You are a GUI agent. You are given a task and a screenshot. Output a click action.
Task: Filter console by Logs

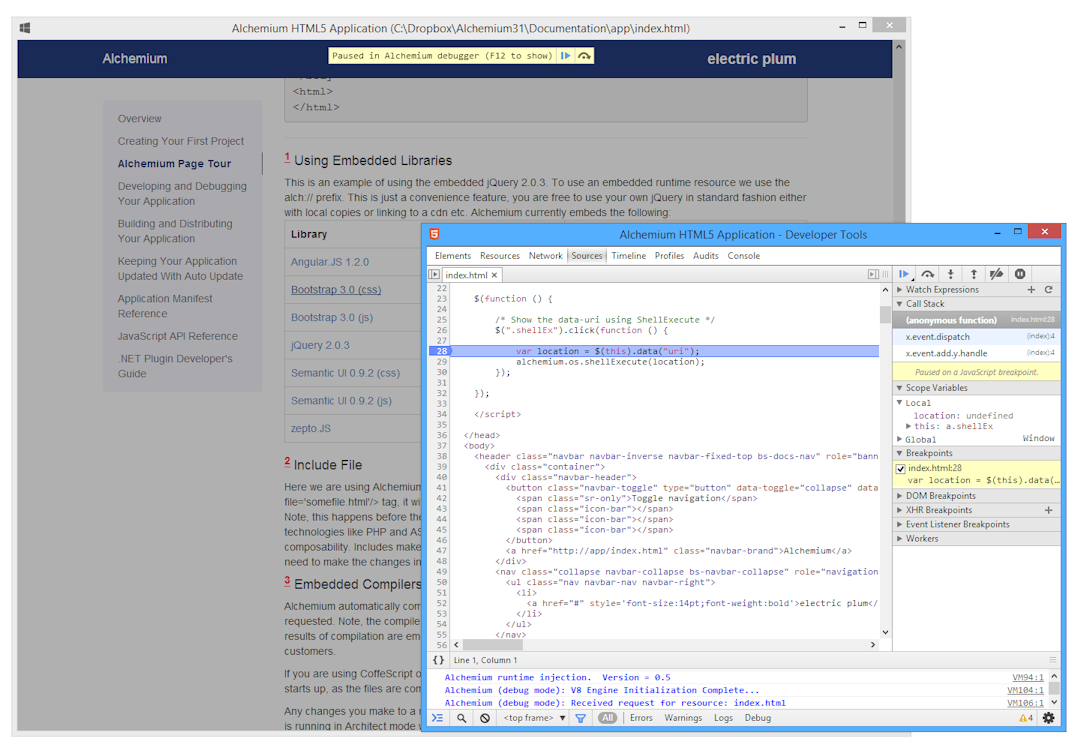[723, 718]
